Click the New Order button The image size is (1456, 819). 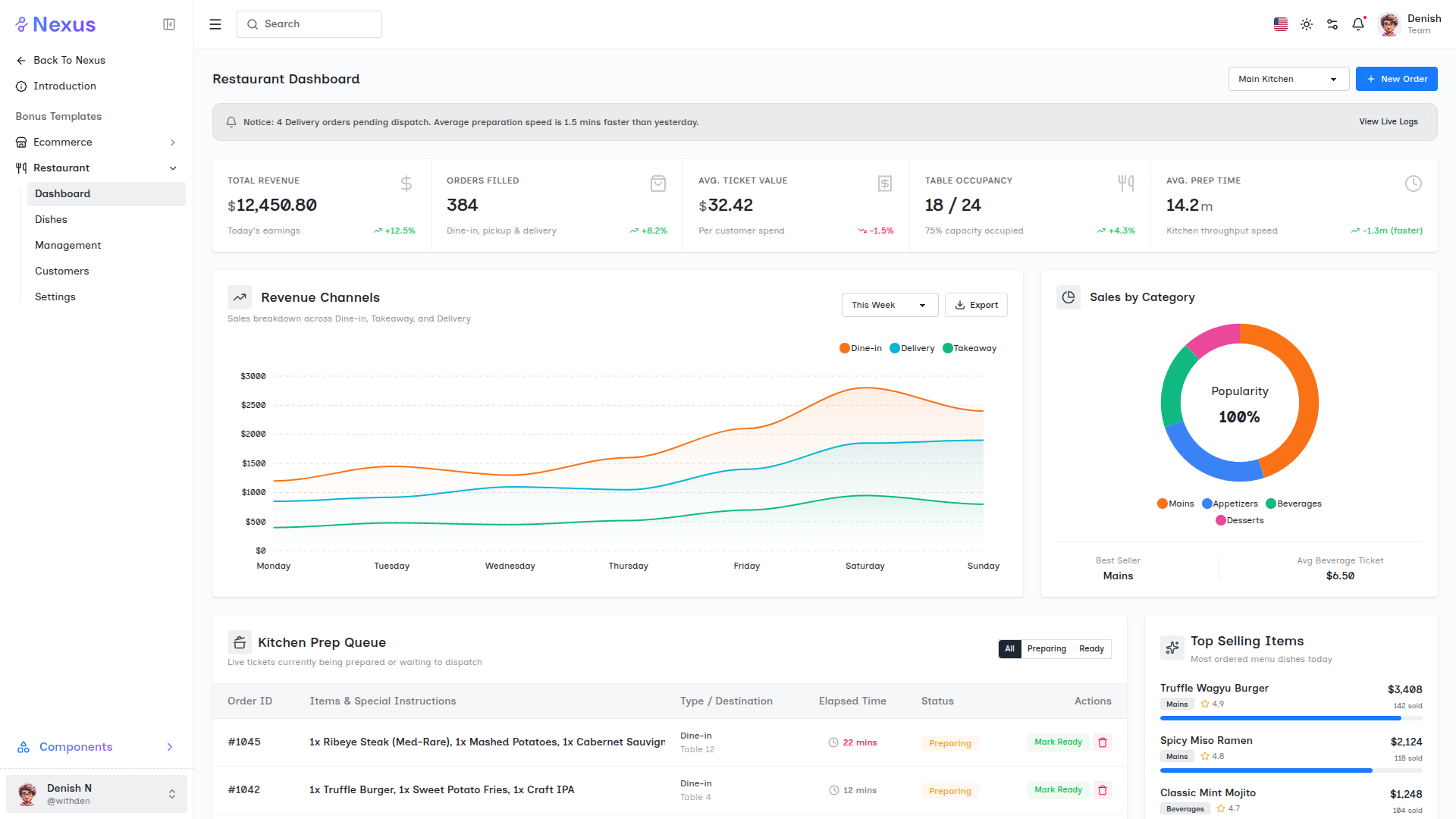coord(1396,79)
